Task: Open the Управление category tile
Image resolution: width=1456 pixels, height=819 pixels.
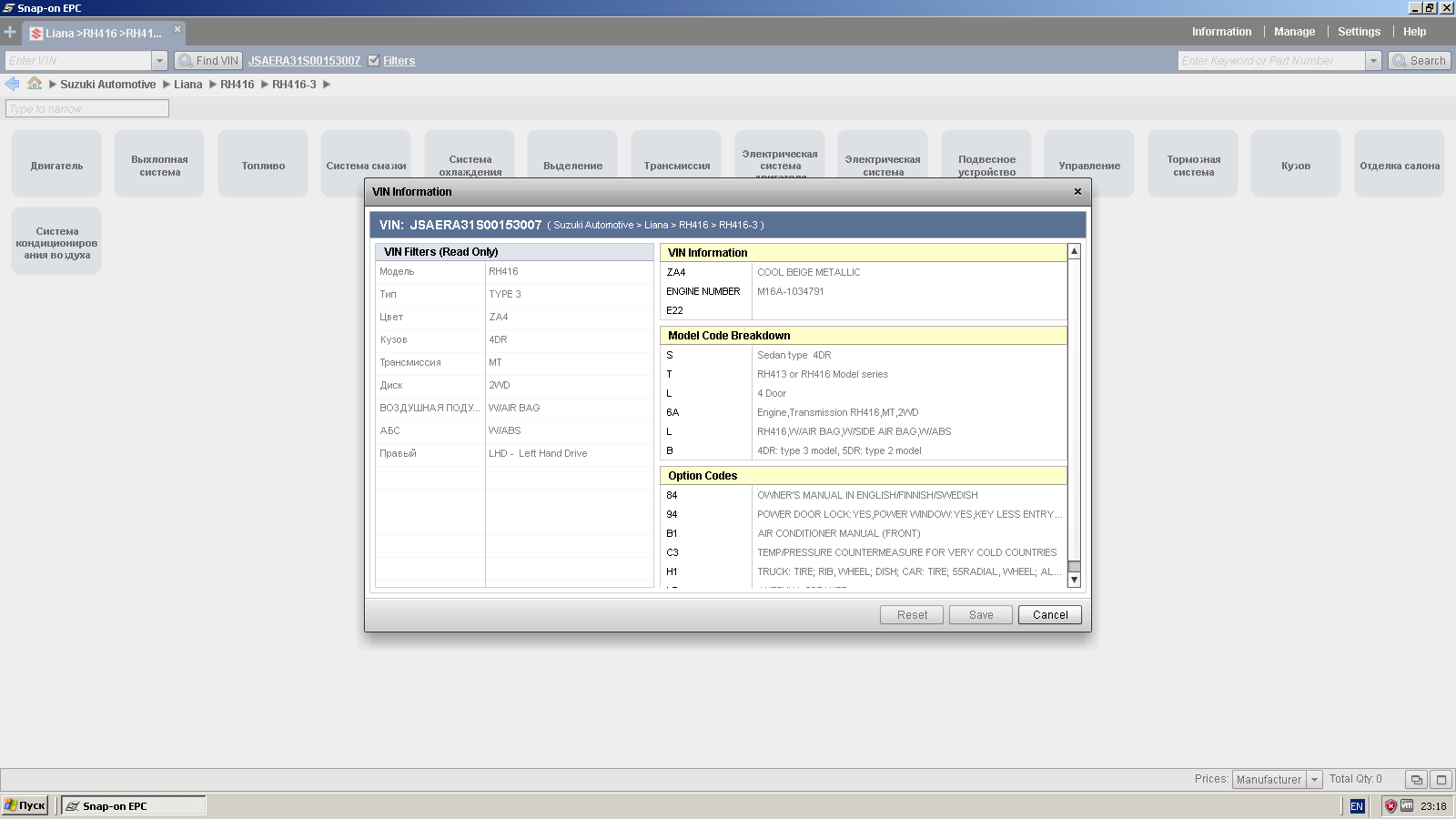Action: tap(1089, 164)
